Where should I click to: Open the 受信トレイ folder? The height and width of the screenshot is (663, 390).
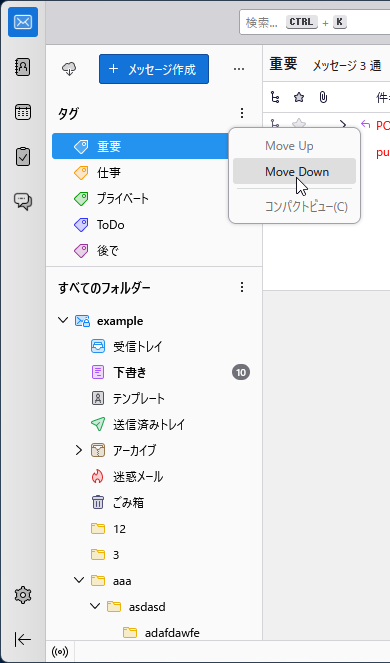[x=154, y=346]
